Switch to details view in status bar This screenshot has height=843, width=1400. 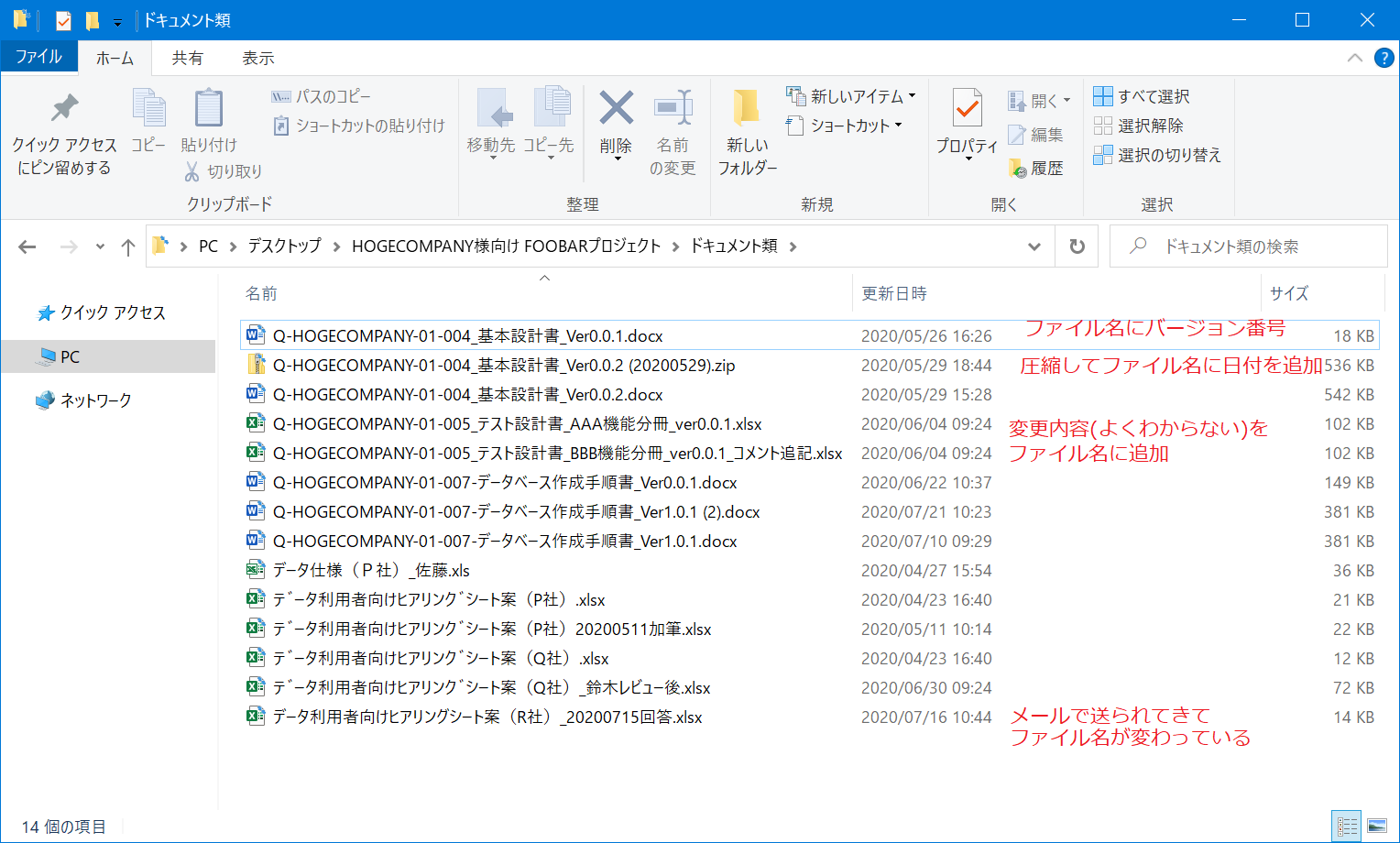pyautogui.click(x=1347, y=827)
